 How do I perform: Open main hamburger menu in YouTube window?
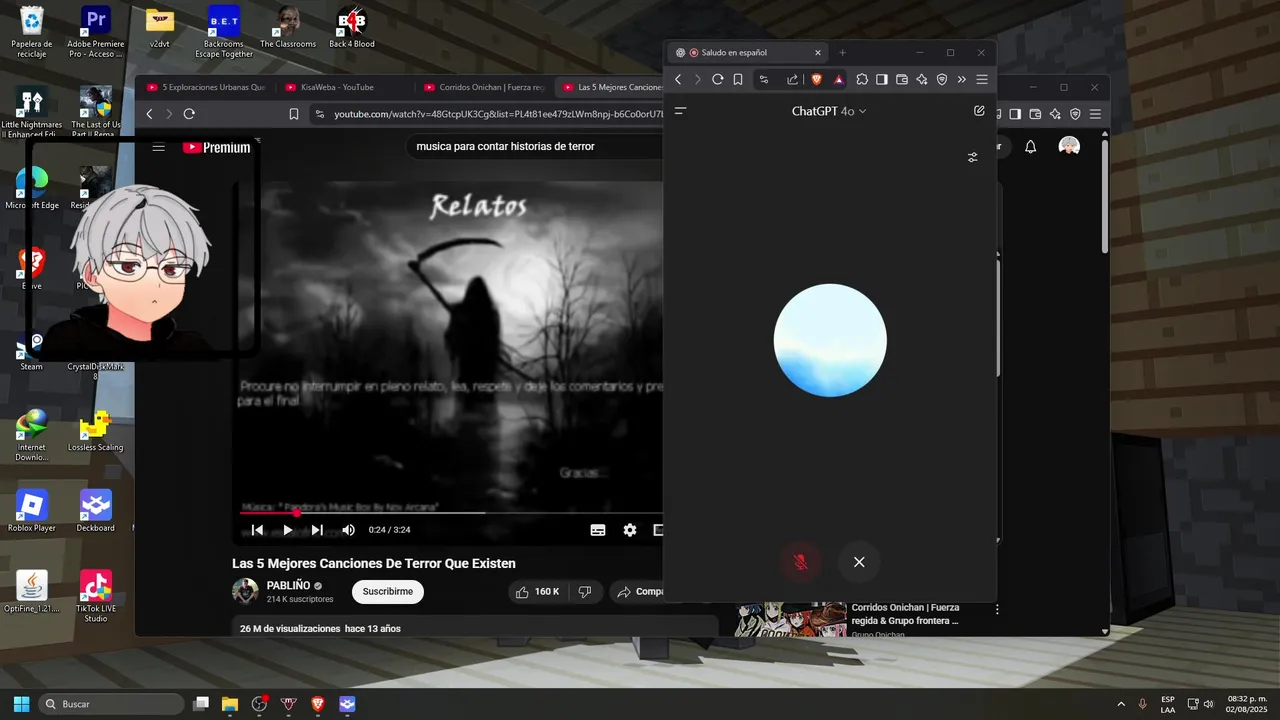[x=1095, y=114]
